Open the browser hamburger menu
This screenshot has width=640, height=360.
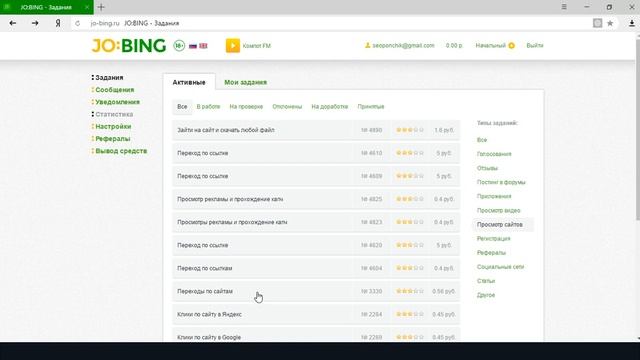click(564, 7)
